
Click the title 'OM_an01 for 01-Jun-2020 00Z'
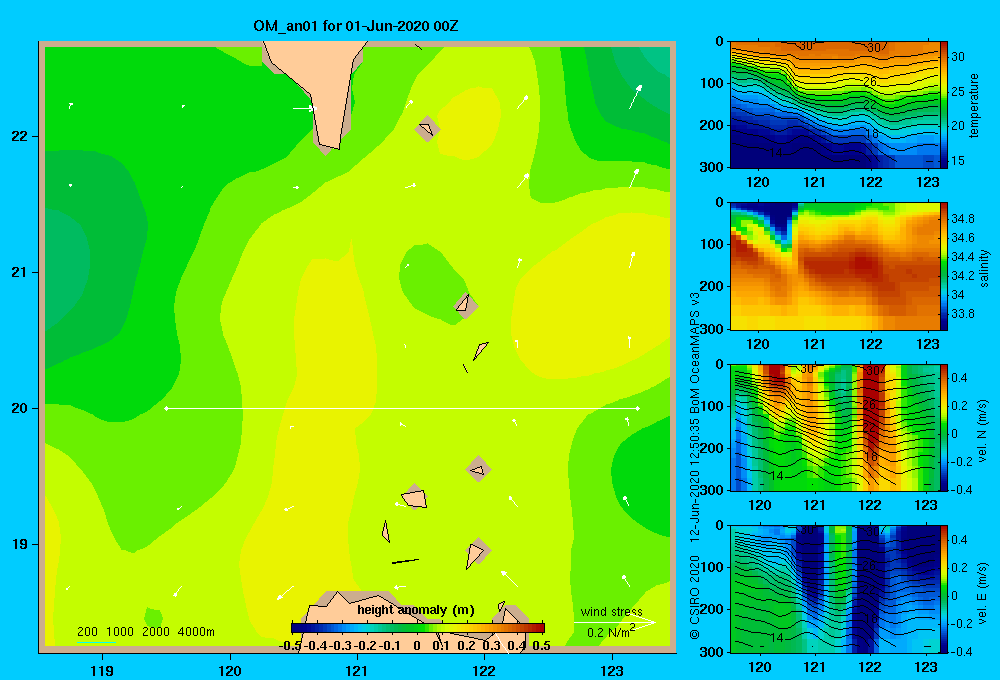pos(355,26)
